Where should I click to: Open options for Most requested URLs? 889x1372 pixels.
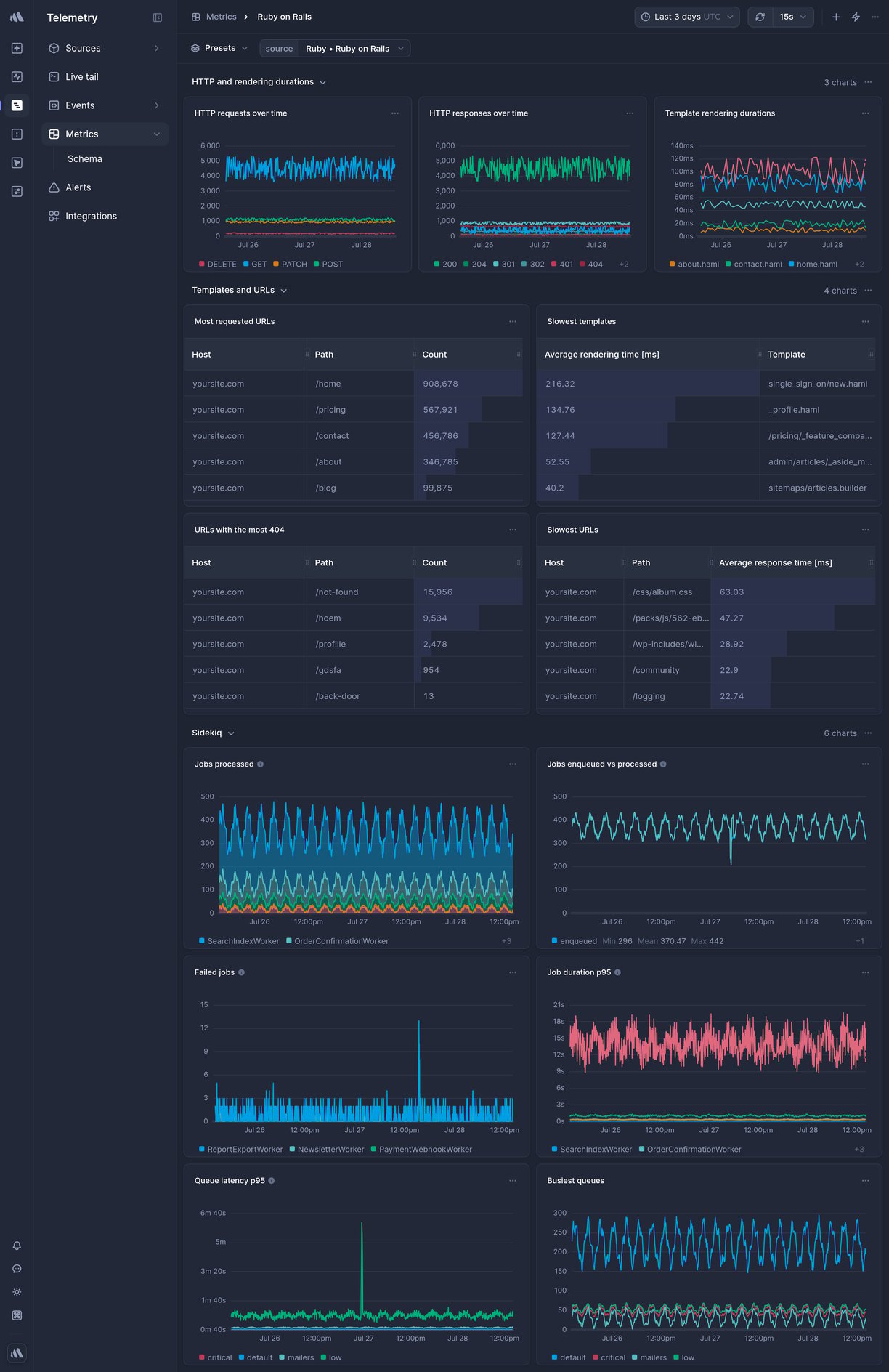[513, 321]
